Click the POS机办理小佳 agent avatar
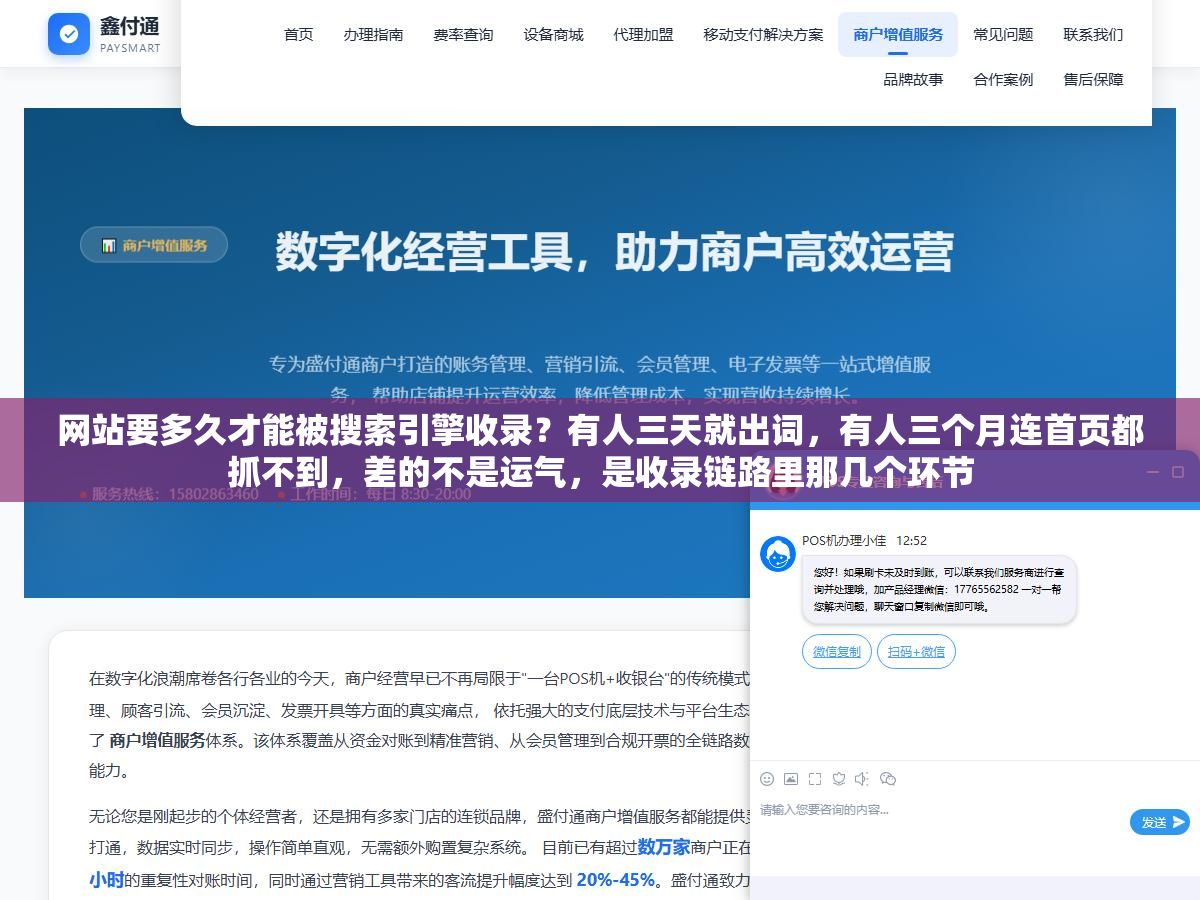Image resolution: width=1200 pixels, height=900 pixels. point(778,554)
